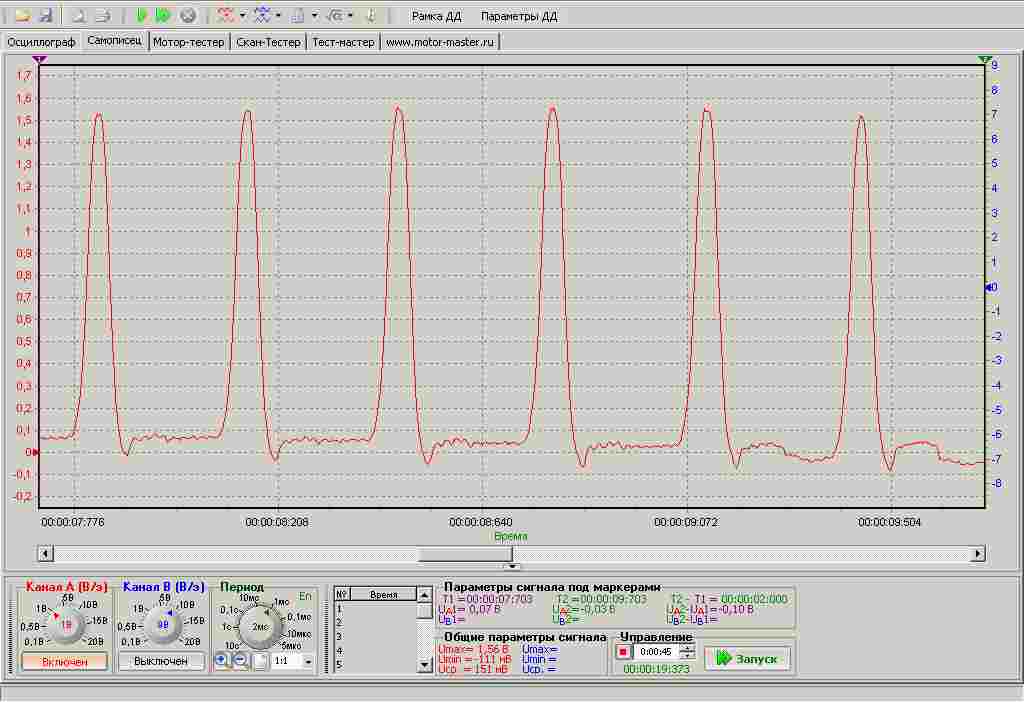1024x702 pixels.
Task: Click the grey stop circle toolbar icon
Action: click(x=188, y=16)
